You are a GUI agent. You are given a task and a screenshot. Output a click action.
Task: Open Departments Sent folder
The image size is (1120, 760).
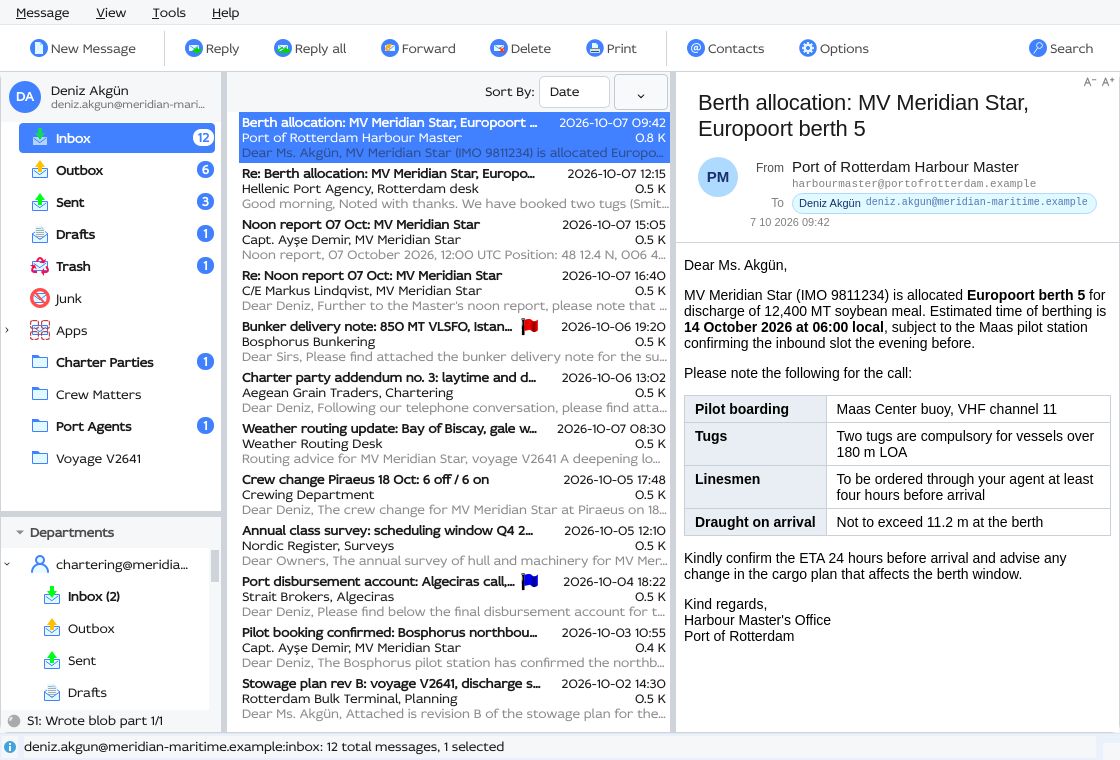tap(81, 661)
